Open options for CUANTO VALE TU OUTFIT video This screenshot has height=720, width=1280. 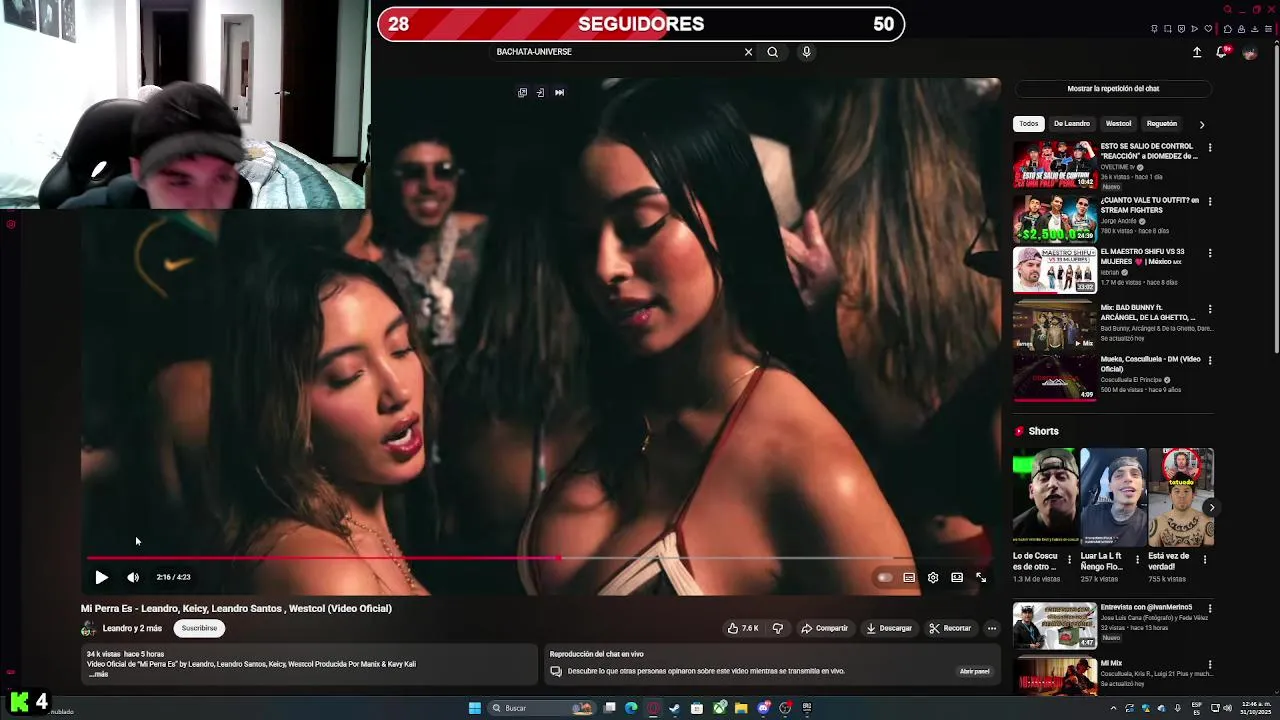(x=1210, y=202)
